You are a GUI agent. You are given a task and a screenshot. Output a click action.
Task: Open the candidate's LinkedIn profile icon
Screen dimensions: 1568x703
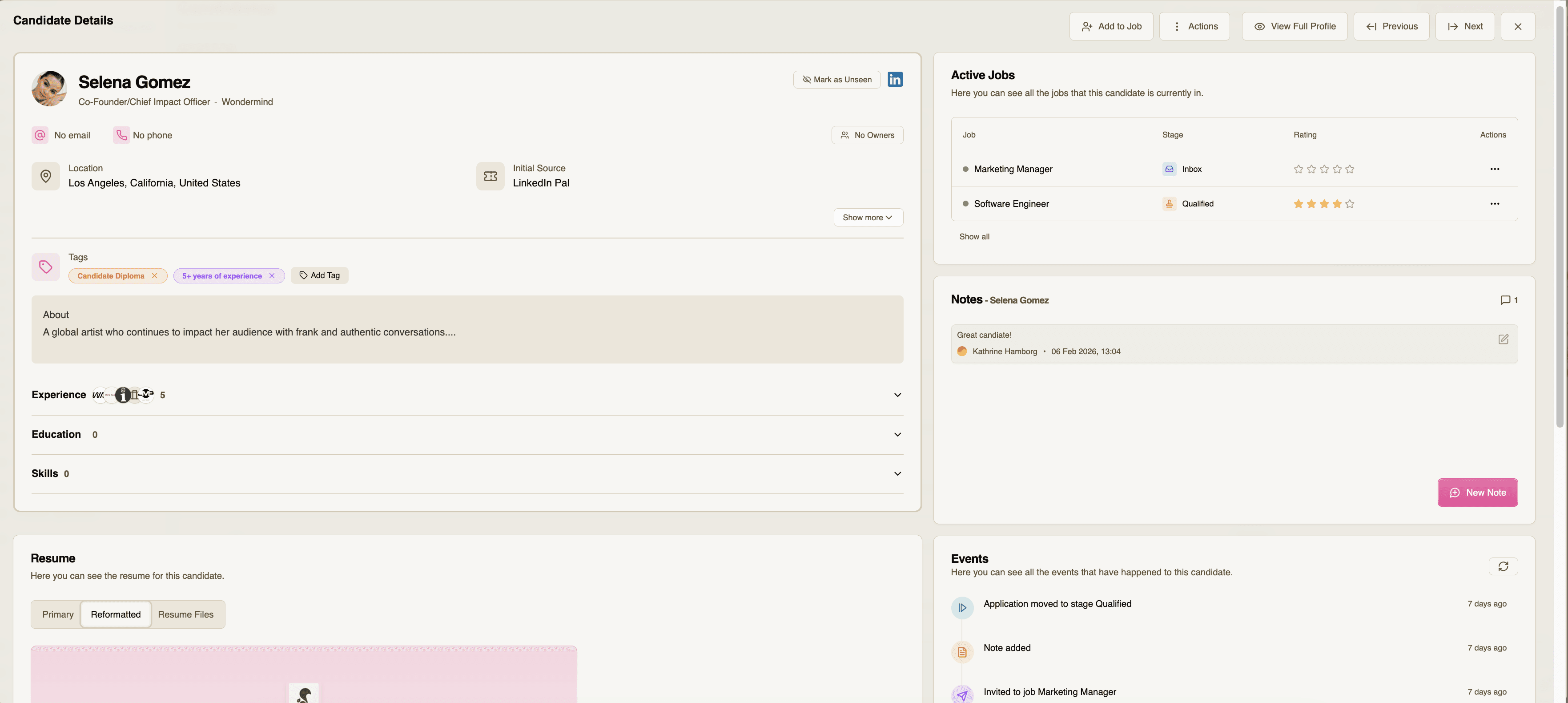(x=895, y=80)
